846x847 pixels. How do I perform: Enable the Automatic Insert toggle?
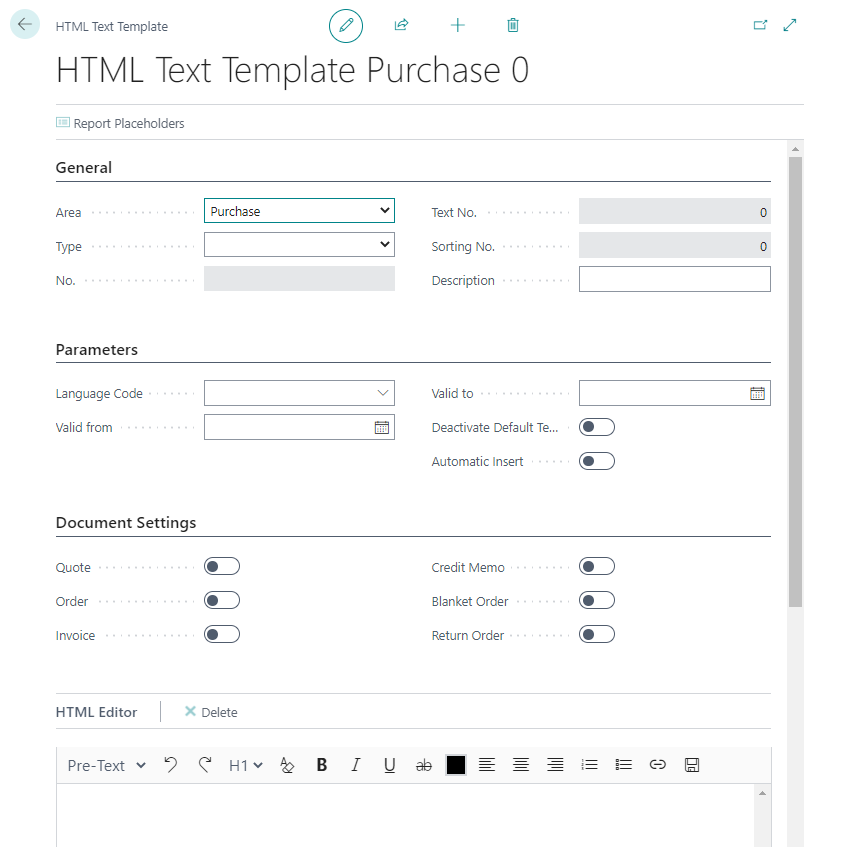[x=597, y=462]
